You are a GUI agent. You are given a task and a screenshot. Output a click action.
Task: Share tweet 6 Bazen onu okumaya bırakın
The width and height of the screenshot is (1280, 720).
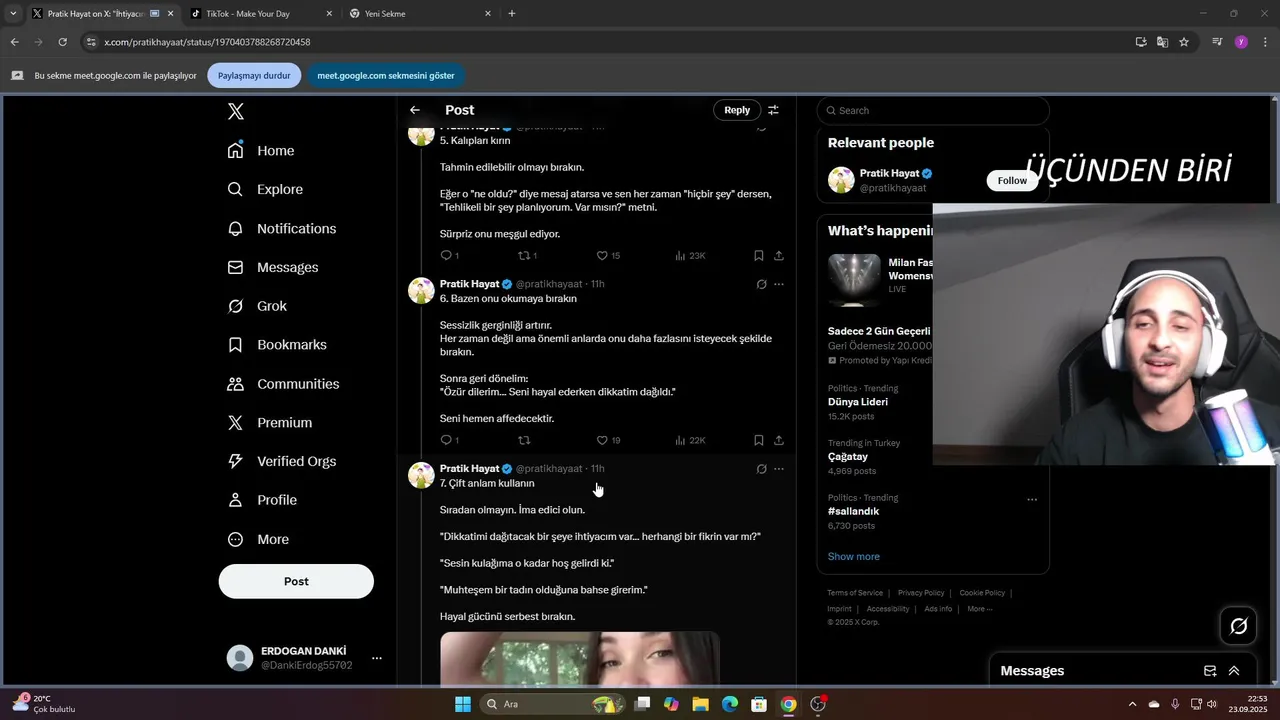pos(779,440)
